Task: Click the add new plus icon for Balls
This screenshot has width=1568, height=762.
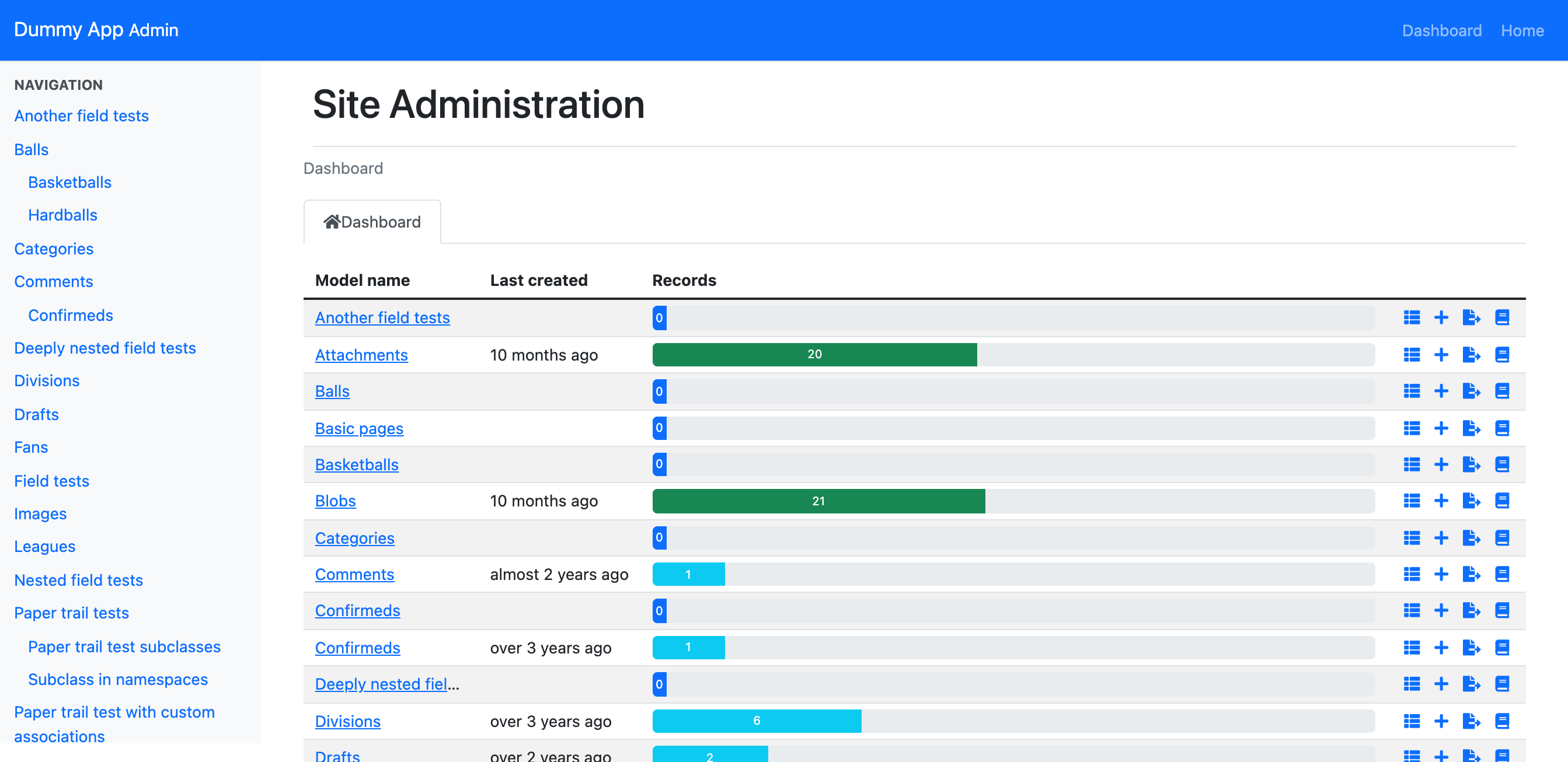Action: (1440, 391)
